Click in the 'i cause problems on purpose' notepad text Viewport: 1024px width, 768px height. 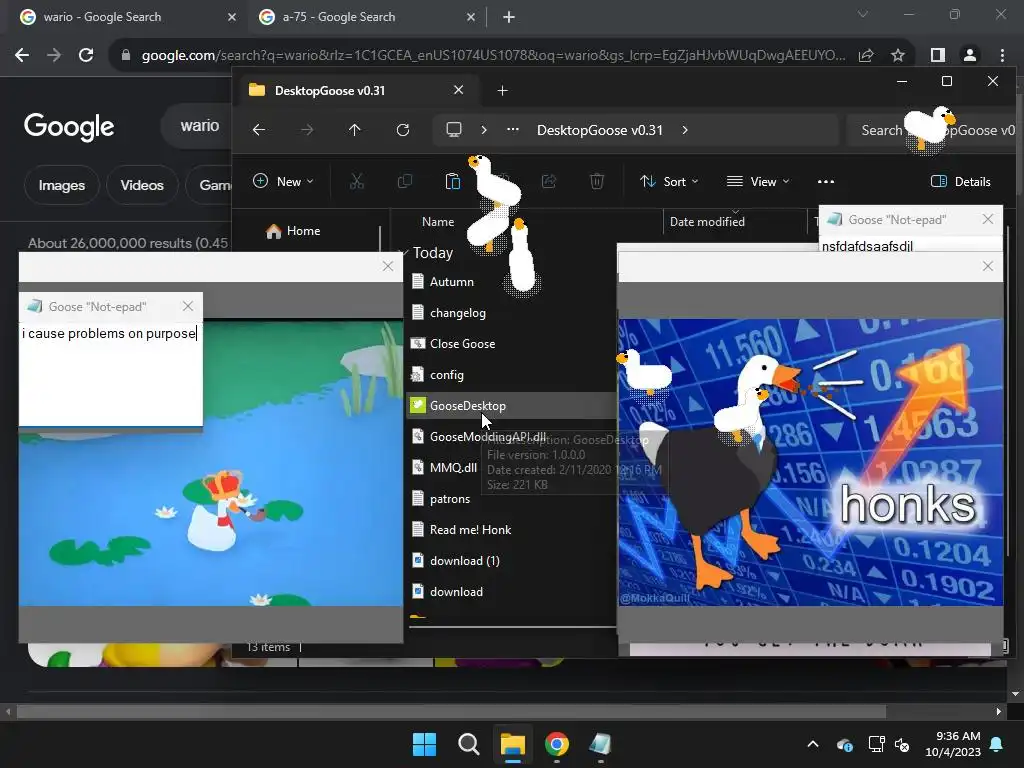click(x=108, y=334)
